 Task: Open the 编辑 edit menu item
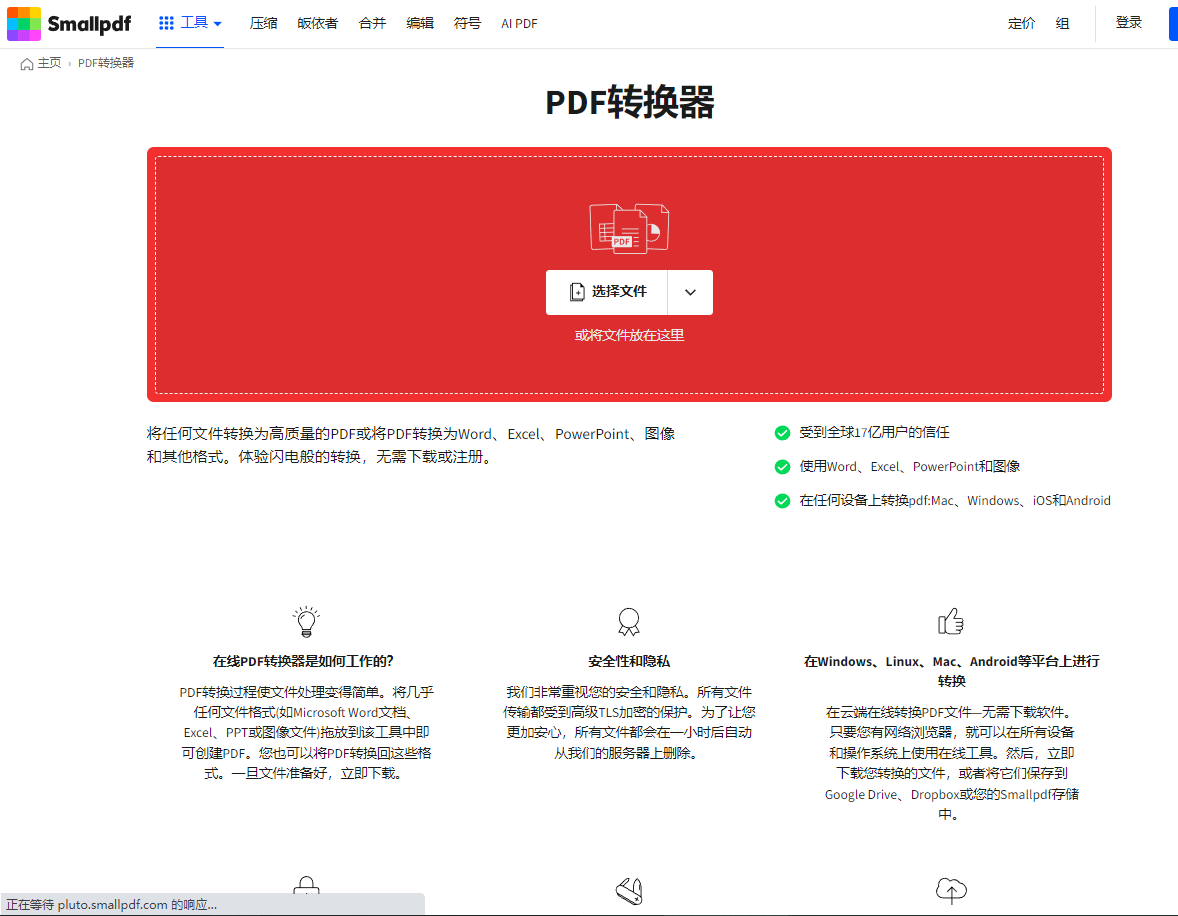(x=419, y=23)
